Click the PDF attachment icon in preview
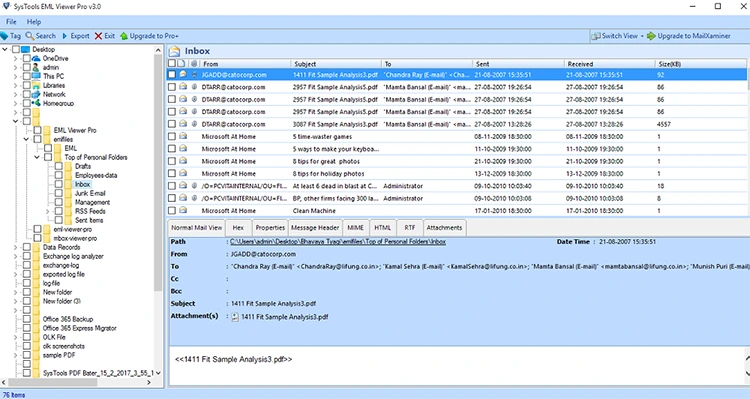 235,317
